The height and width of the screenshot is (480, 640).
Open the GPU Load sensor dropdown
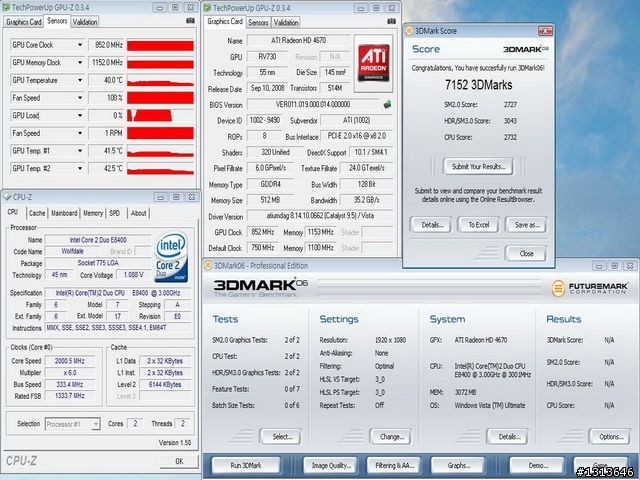80,116
